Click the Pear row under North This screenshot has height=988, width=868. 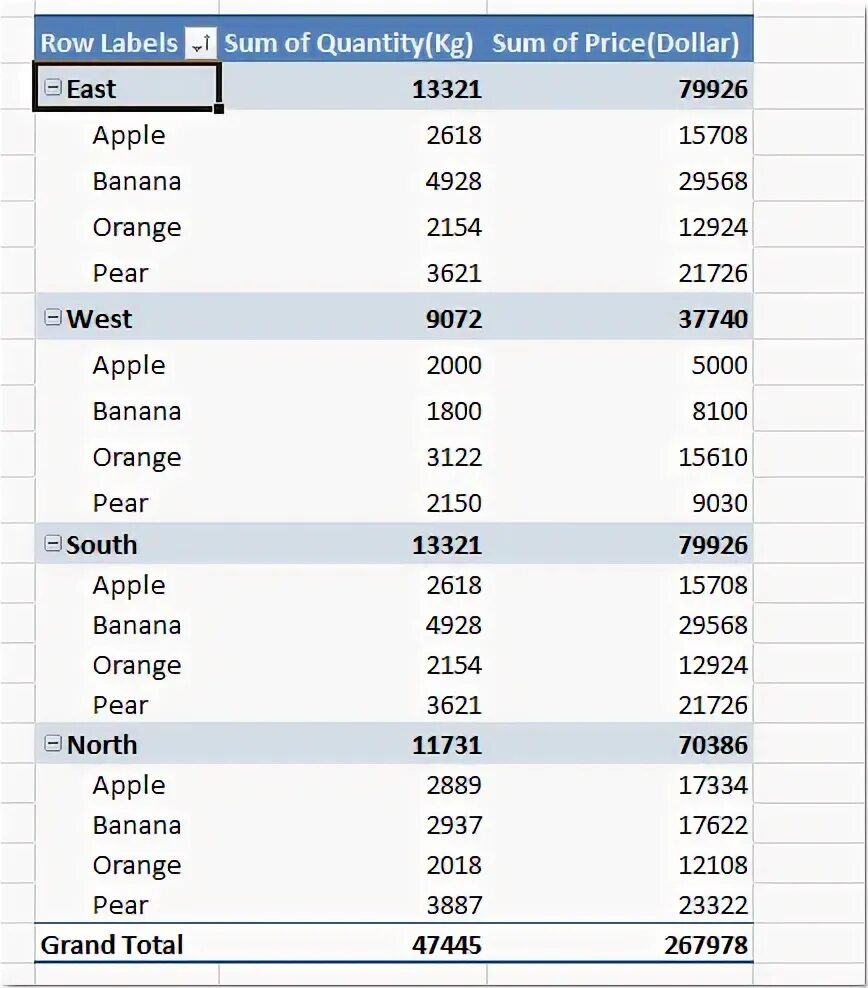[x=120, y=905]
